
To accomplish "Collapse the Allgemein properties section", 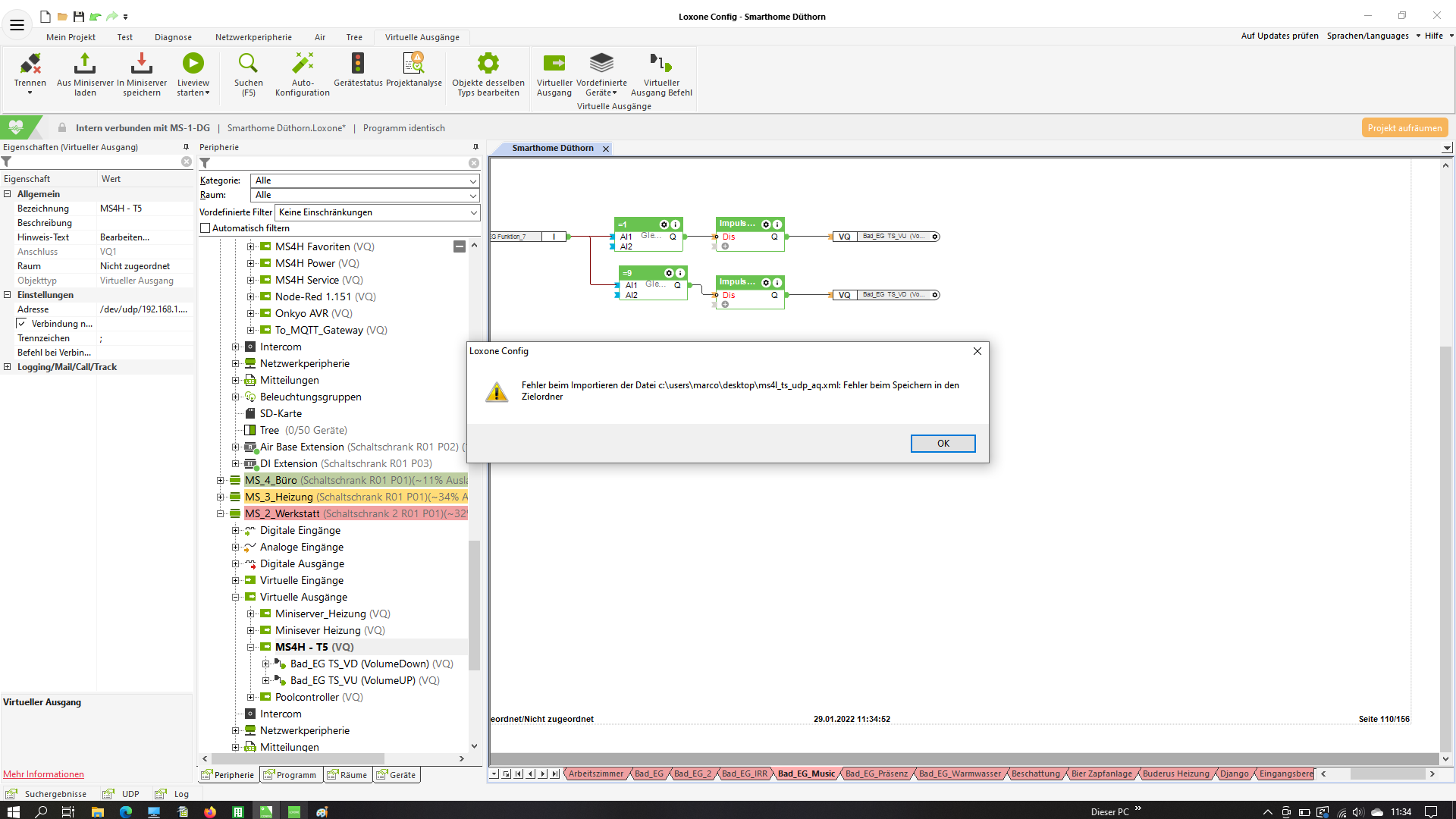I will pyautogui.click(x=8, y=194).
